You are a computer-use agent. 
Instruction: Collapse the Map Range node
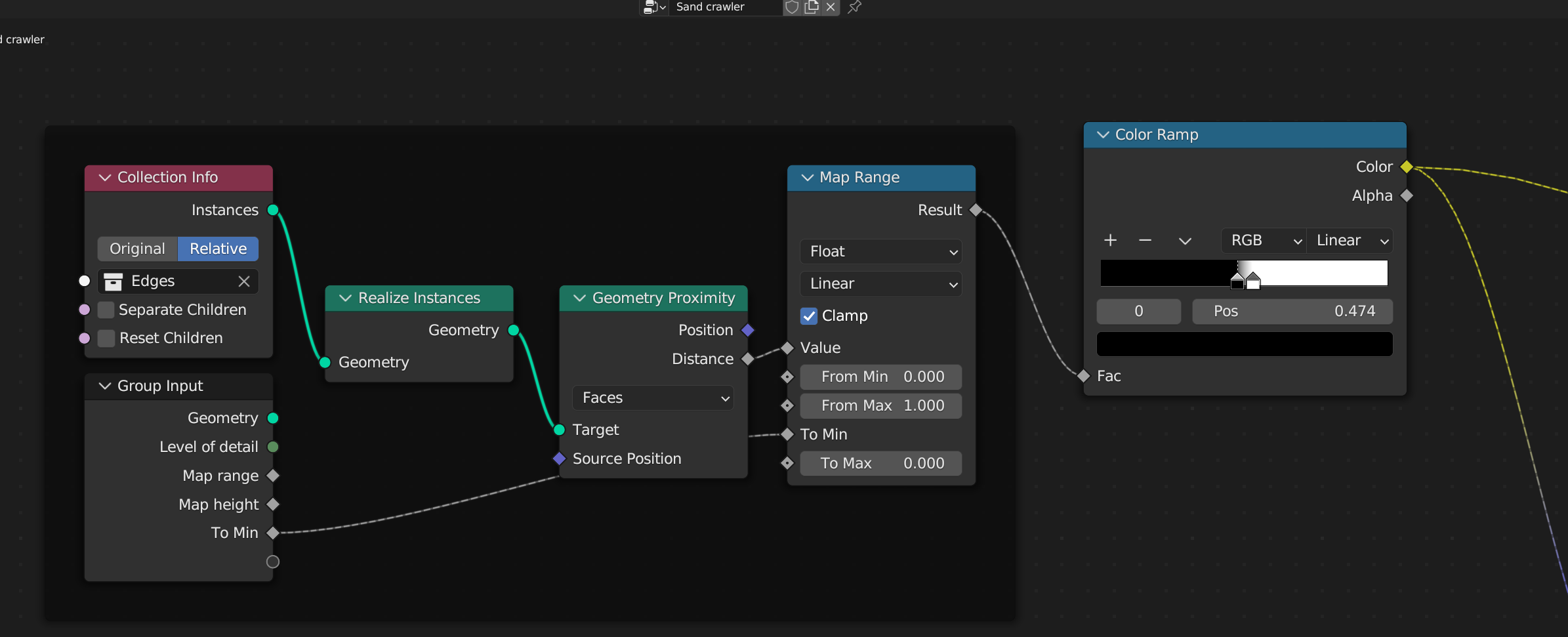point(808,178)
